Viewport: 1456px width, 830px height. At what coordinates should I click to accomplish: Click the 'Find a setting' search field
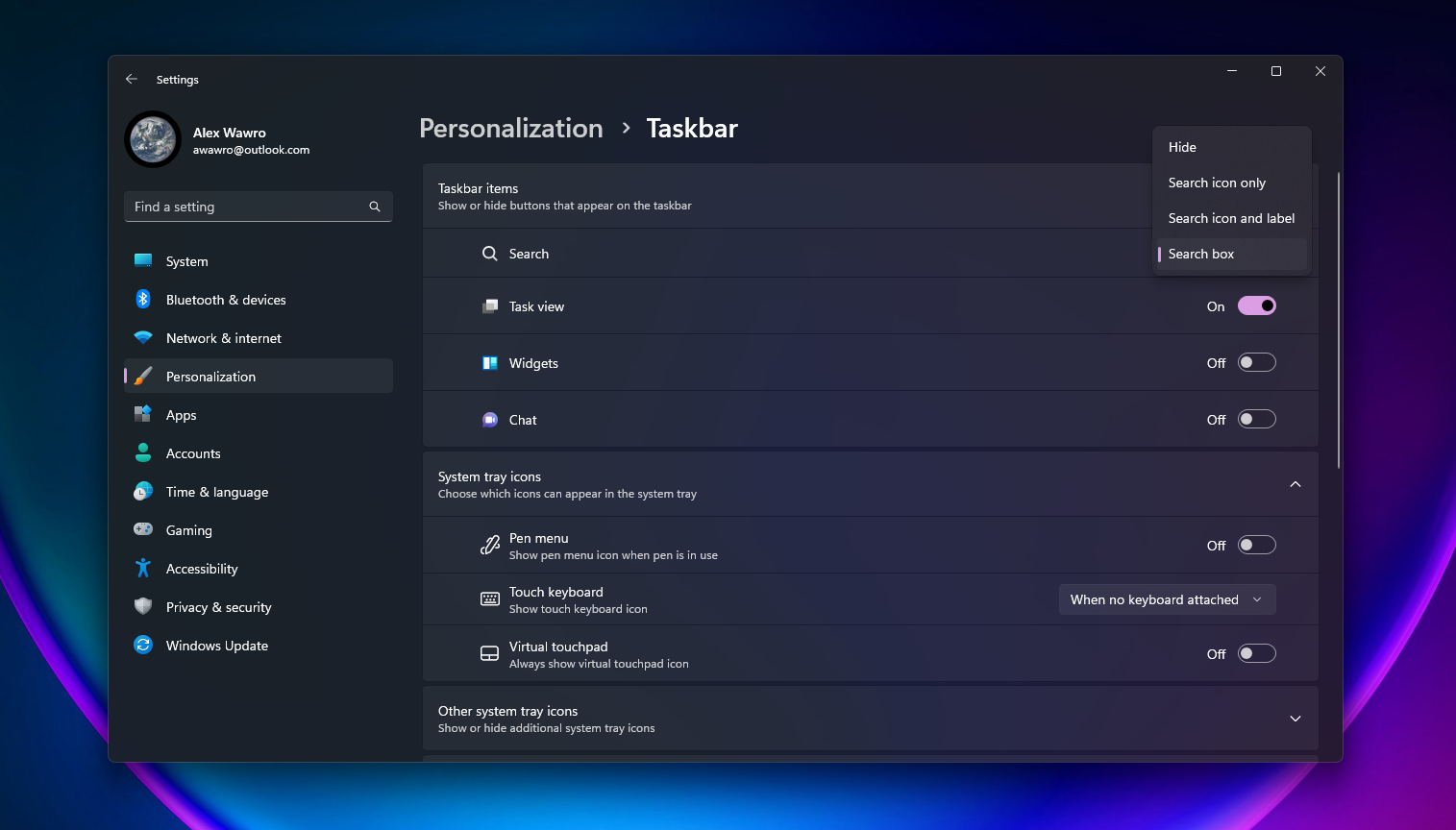250,207
